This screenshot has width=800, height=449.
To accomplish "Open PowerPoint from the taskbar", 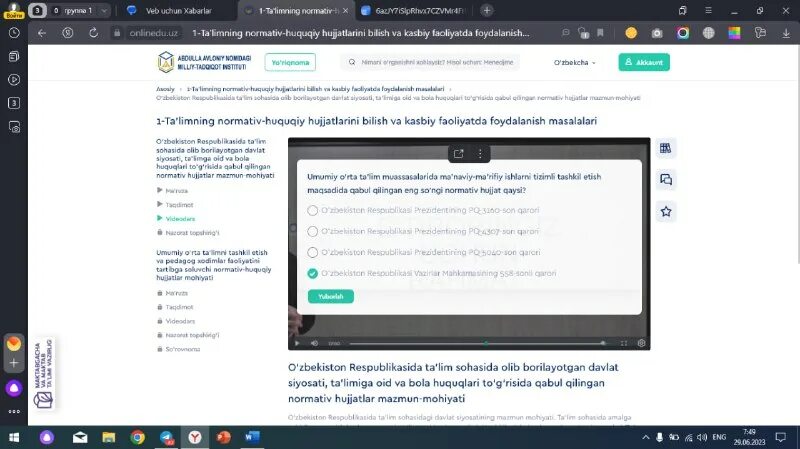I will (223, 437).
